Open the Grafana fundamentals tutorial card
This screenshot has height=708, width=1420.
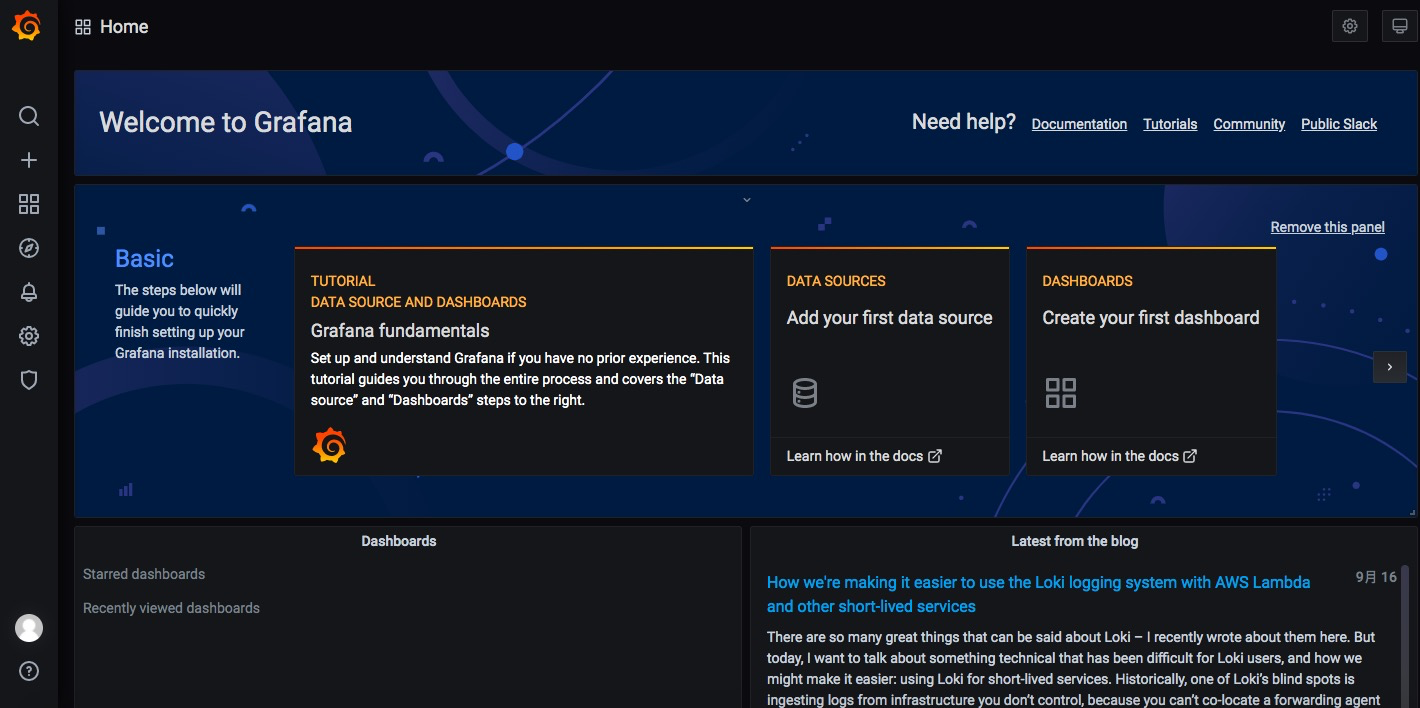coord(524,361)
